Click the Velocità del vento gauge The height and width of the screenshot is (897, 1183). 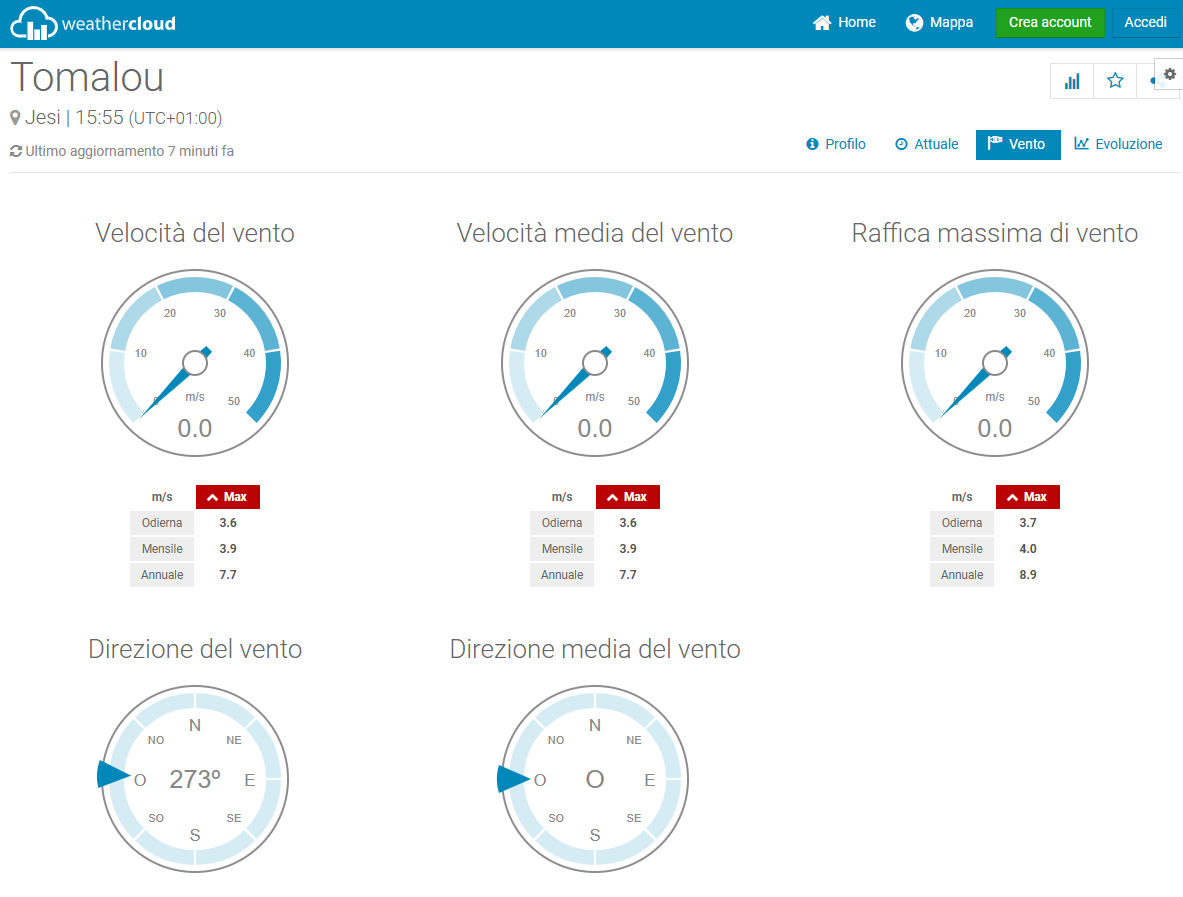click(x=195, y=363)
